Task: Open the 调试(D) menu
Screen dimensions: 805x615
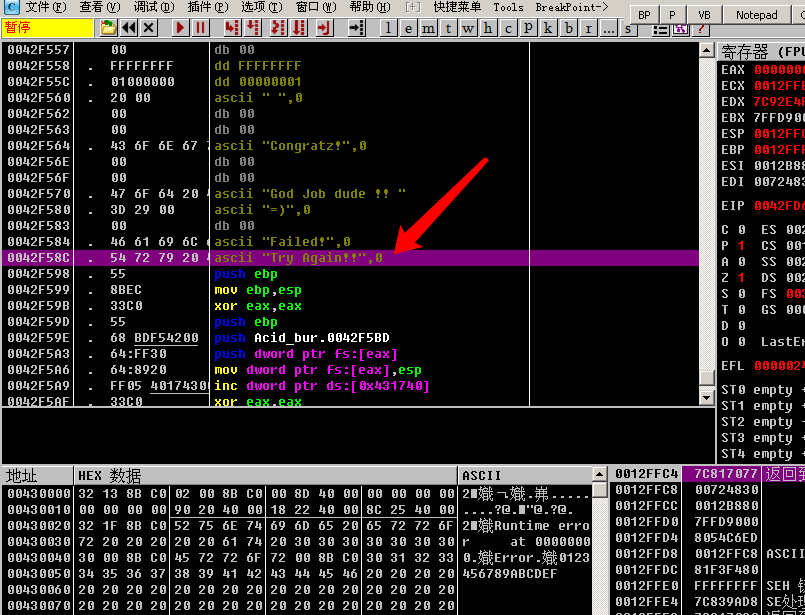Action: click(154, 7)
